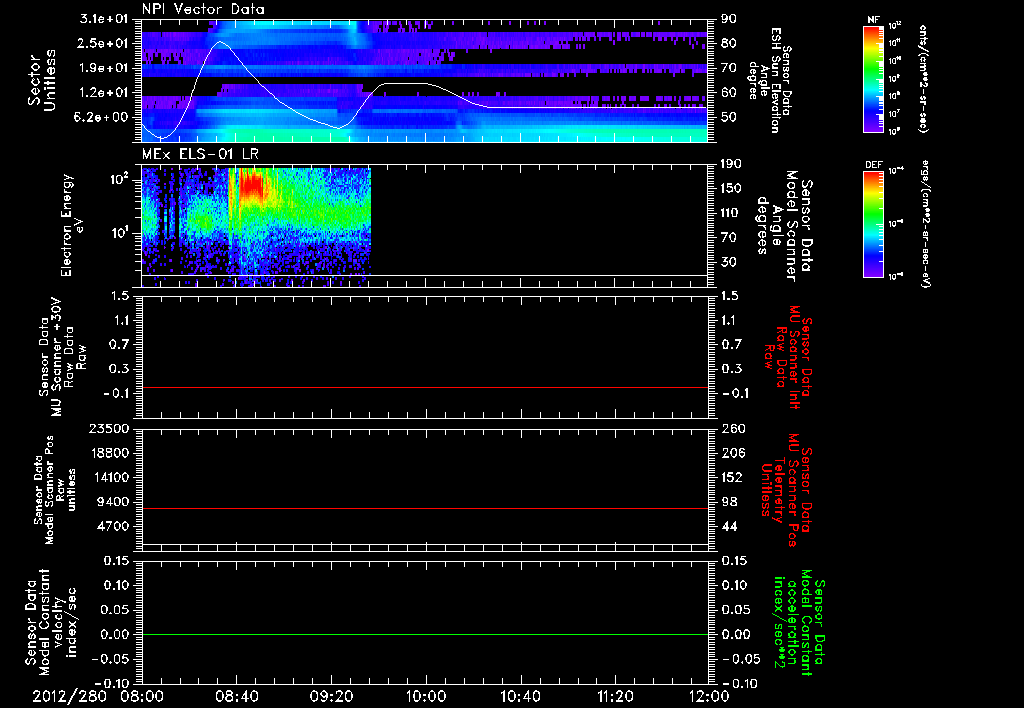Screen dimensions: 1024x708
Task: Click the 1.2e+01 sector tick value
Action: [x=104, y=93]
